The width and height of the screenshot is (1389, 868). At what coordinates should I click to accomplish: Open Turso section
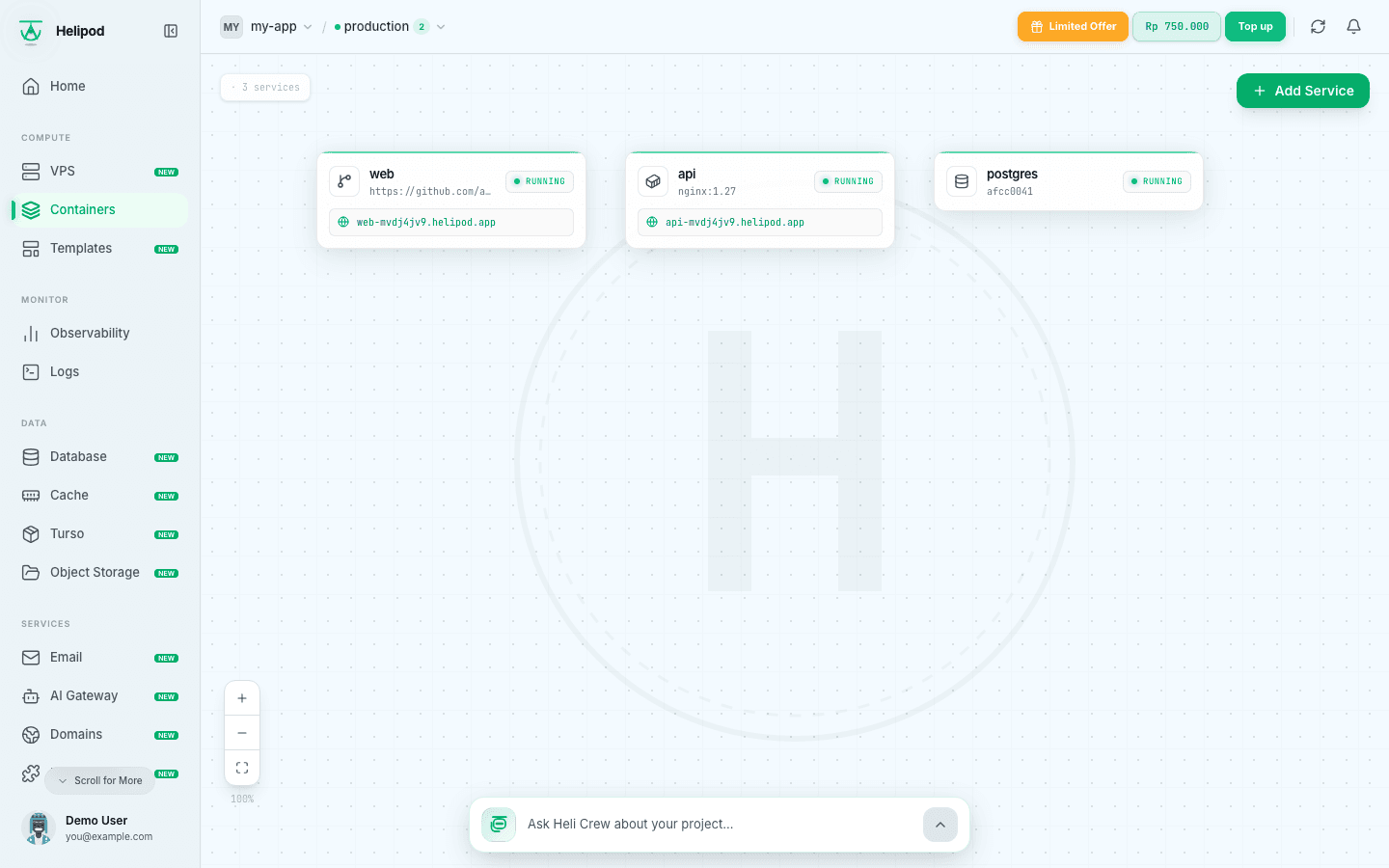(x=100, y=533)
